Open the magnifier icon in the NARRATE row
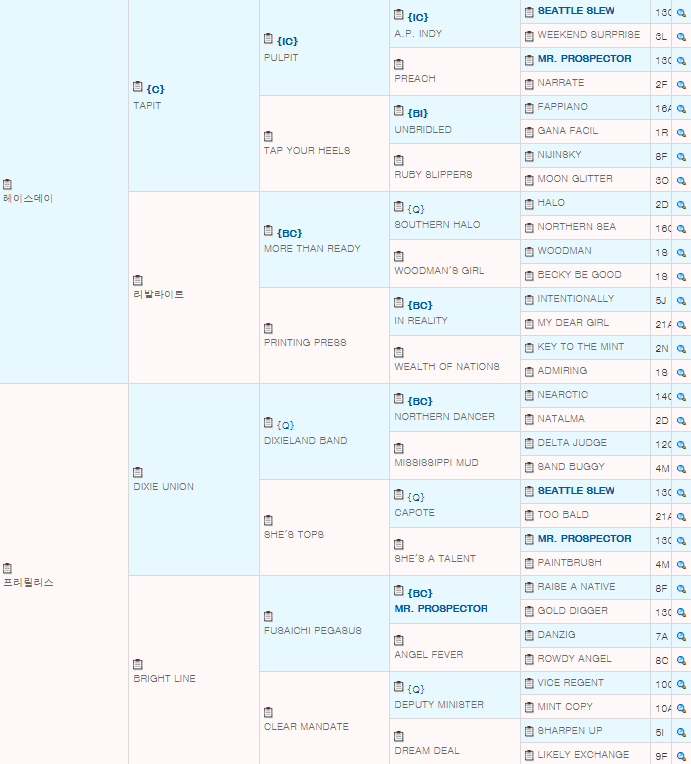The width and height of the screenshot is (691, 764). pos(681,85)
